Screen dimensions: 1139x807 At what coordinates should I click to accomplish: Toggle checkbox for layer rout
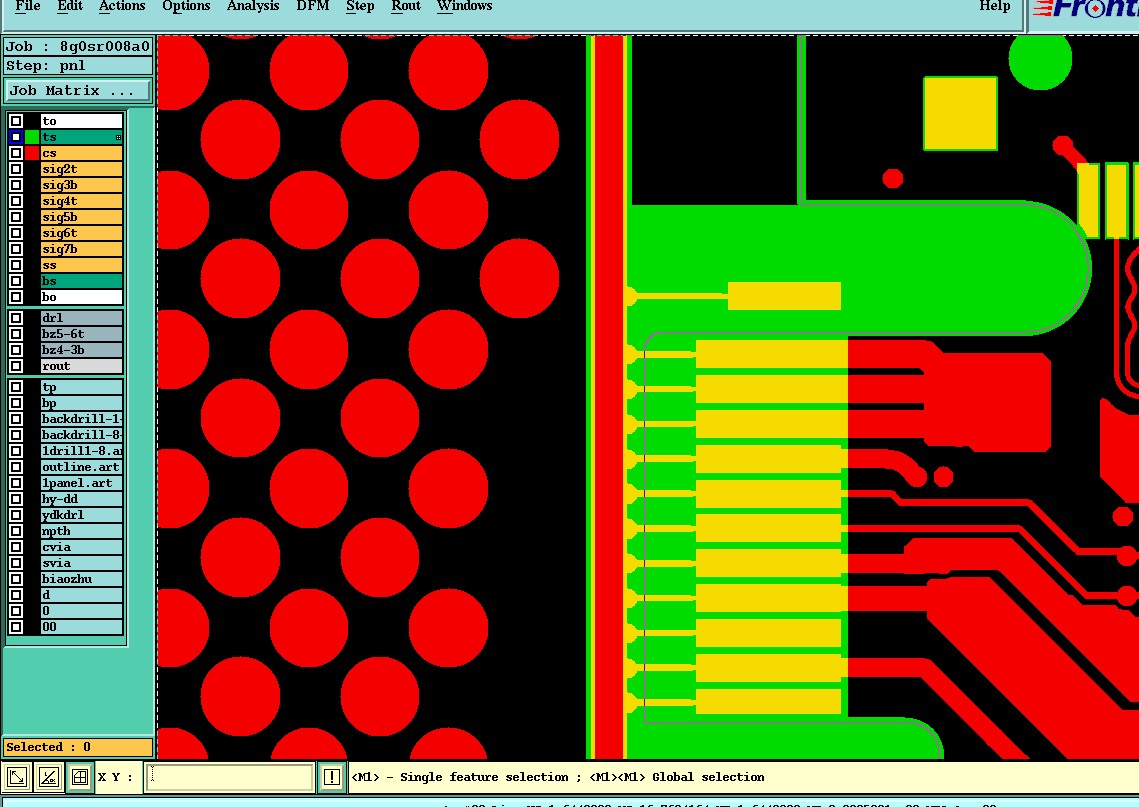coord(16,366)
